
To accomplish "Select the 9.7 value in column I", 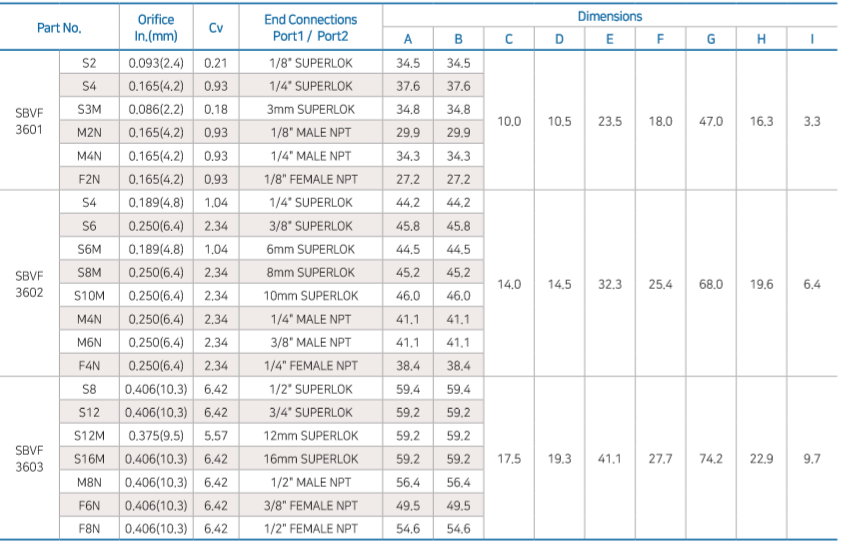I will pos(812,459).
